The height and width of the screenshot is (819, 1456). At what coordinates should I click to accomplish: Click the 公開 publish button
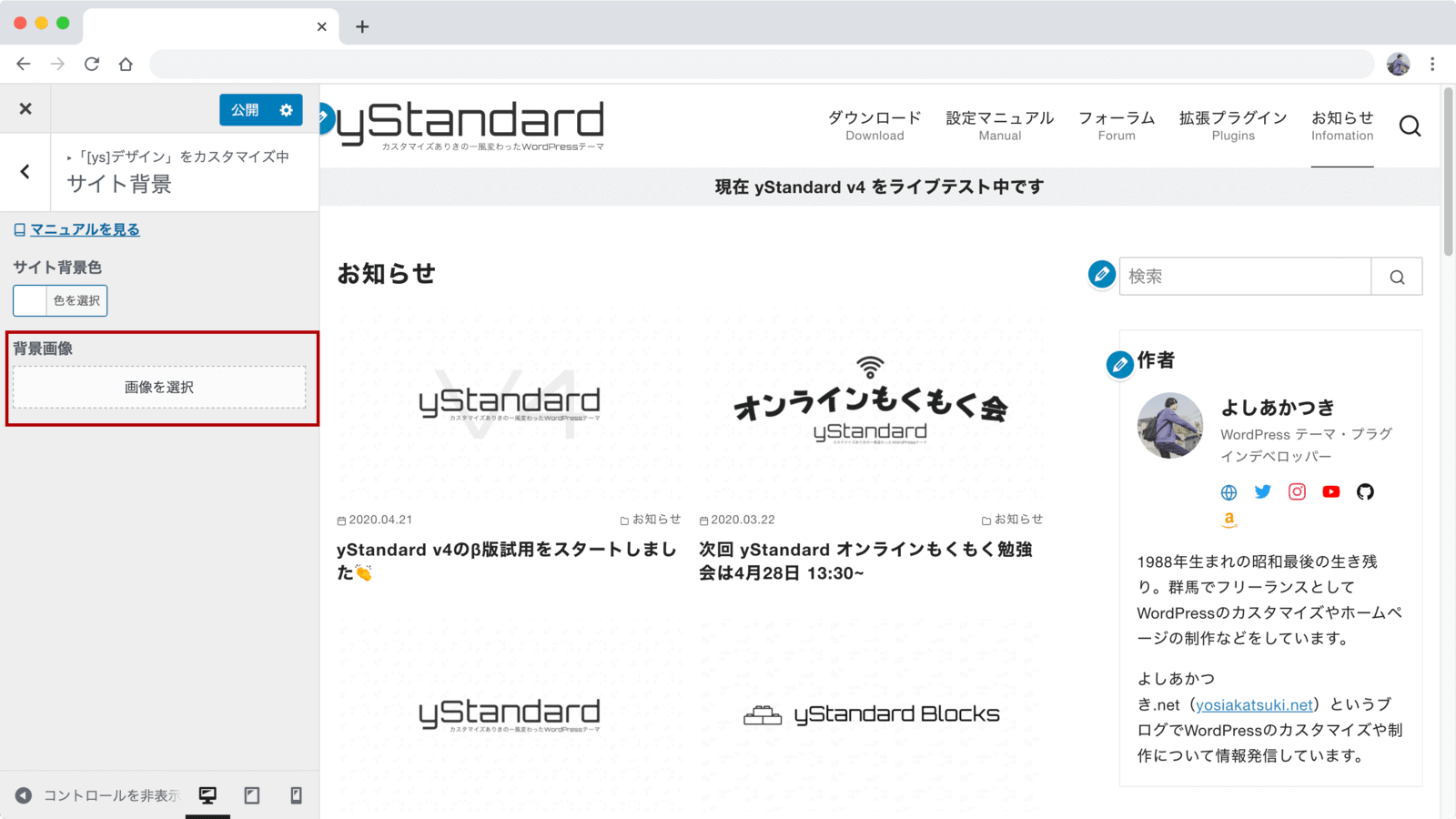[245, 110]
